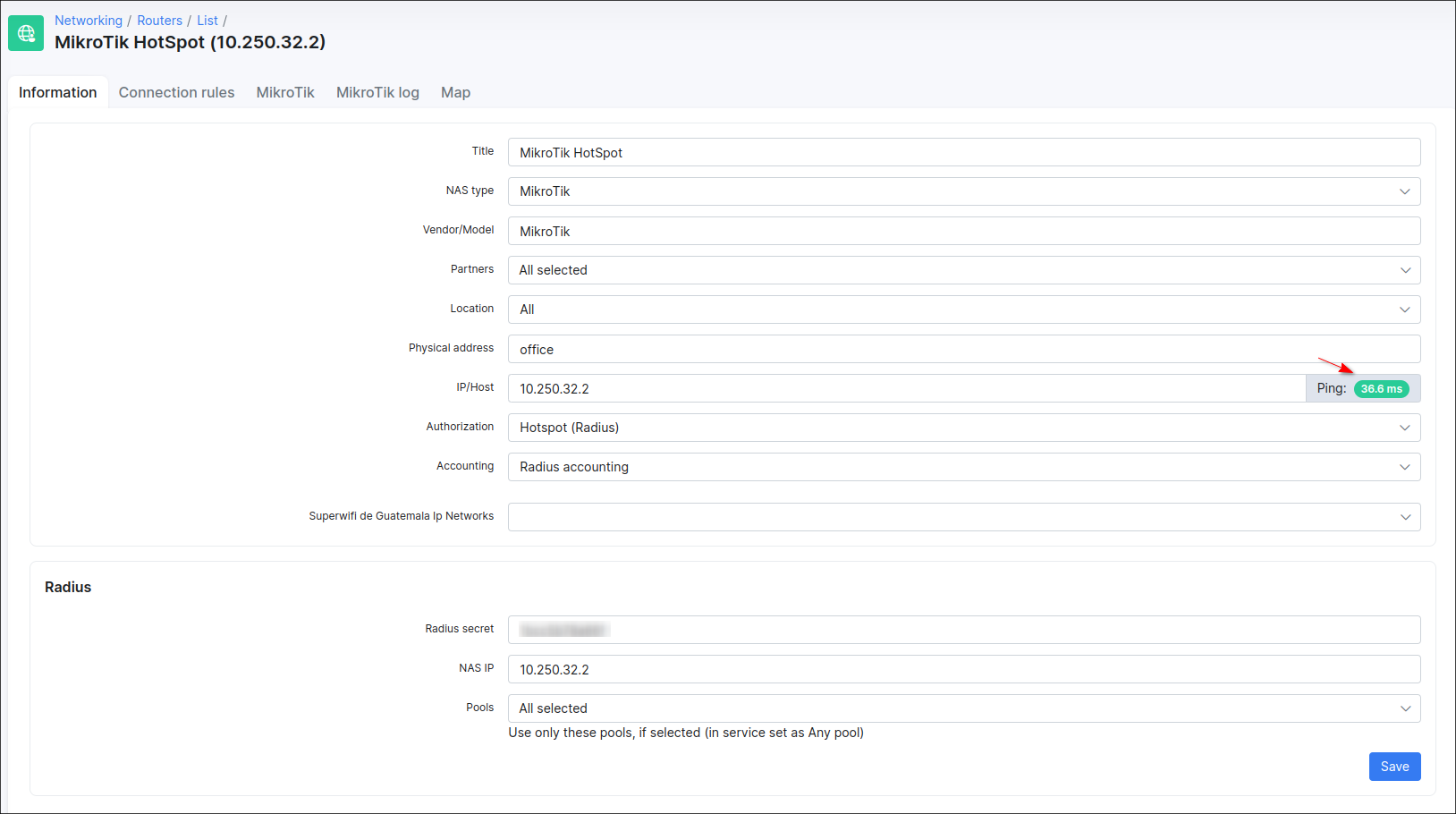Expand the Pools dropdown
The width and height of the screenshot is (1456, 814).
pyautogui.click(x=963, y=708)
